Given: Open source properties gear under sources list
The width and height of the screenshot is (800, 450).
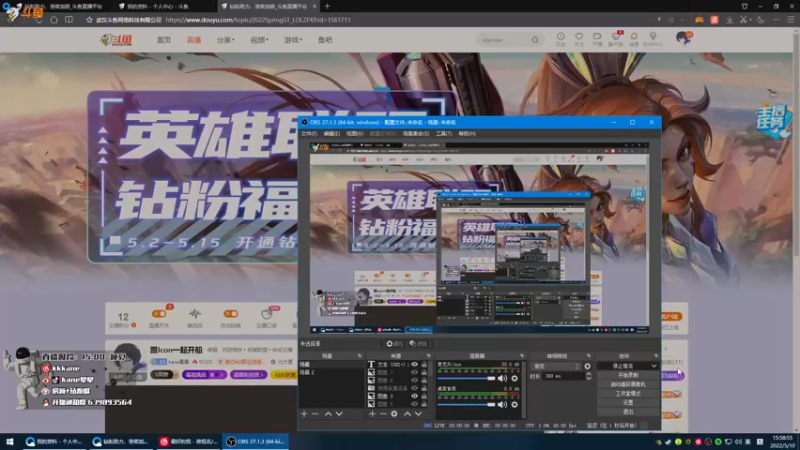Looking at the screenshot, I should point(394,414).
